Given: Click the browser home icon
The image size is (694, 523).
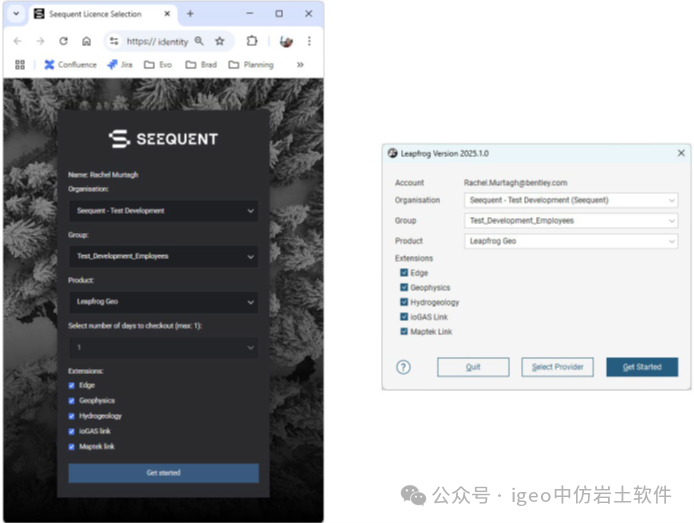Looking at the screenshot, I should pos(87,41).
